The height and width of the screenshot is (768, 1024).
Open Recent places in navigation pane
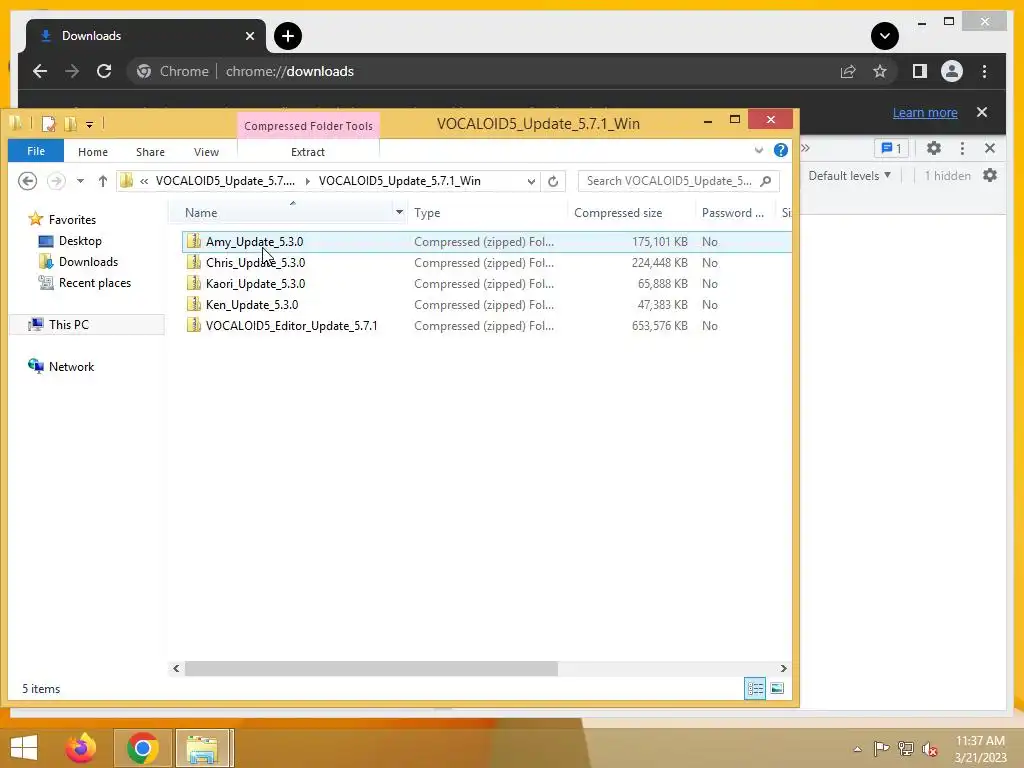tap(95, 282)
